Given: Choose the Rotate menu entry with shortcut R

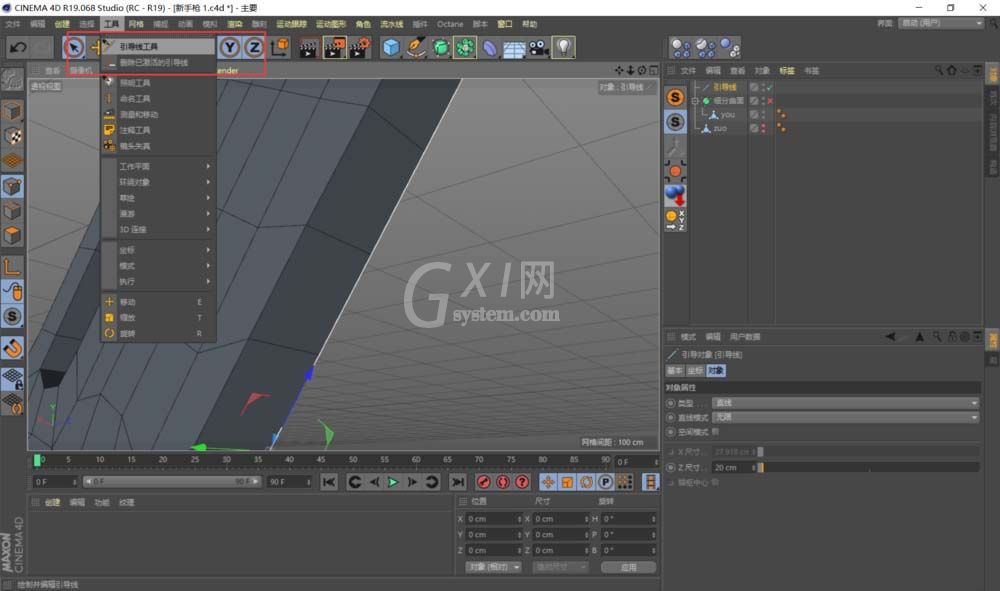Looking at the screenshot, I should tap(158, 333).
